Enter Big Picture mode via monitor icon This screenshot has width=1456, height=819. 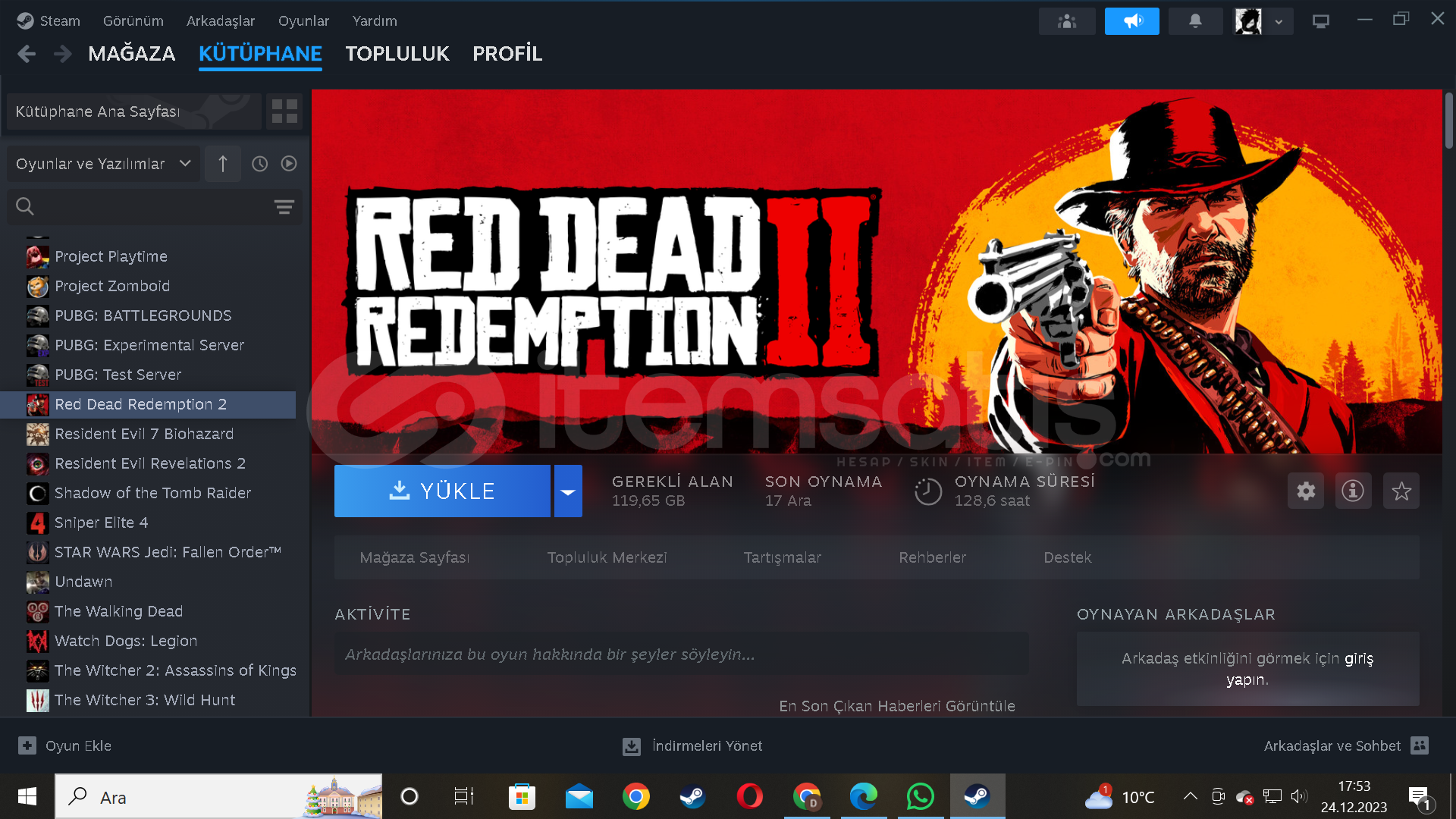[1320, 21]
